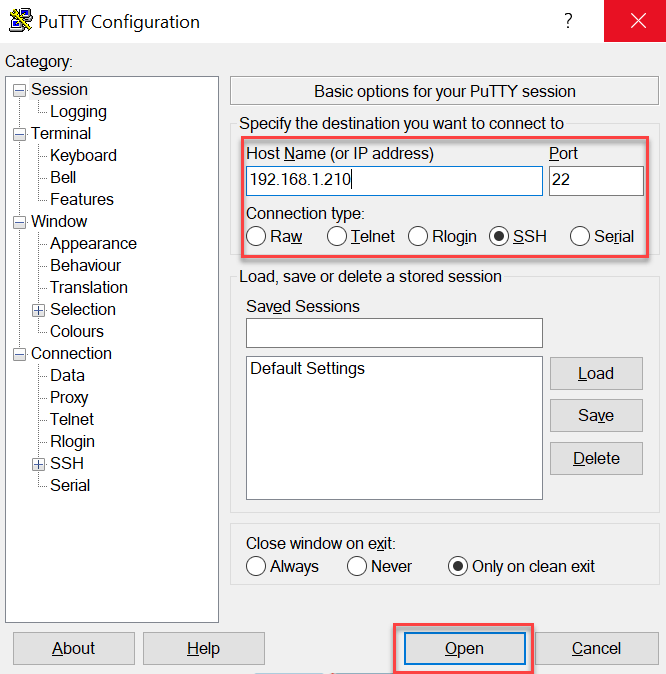Image resolution: width=666 pixels, height=674 pixels.
Task: Open the Terminal category
Action: pos(61,134)
